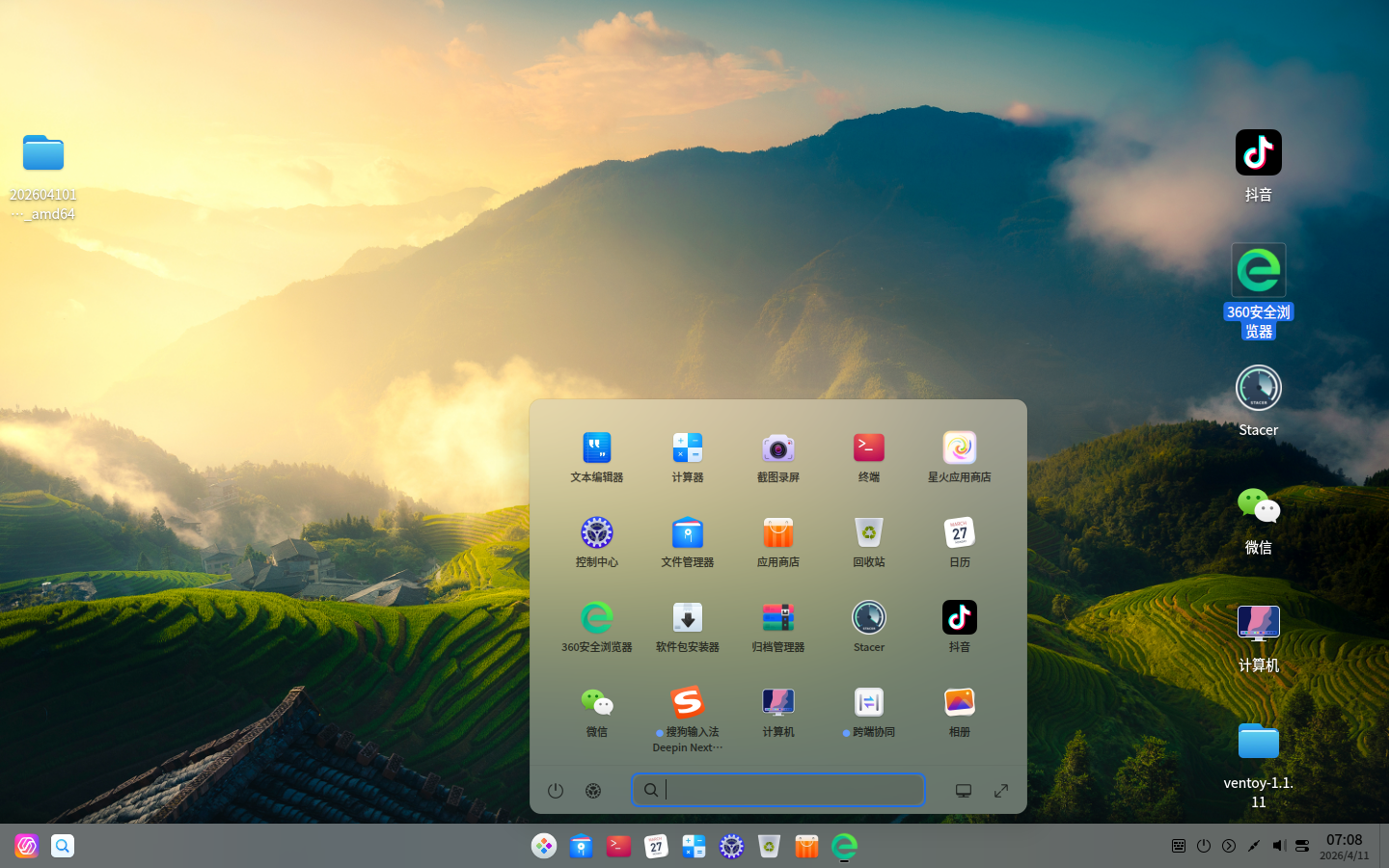
Task: Launch 星火应用商店 from the launcher grid
Action: (959, 448)
